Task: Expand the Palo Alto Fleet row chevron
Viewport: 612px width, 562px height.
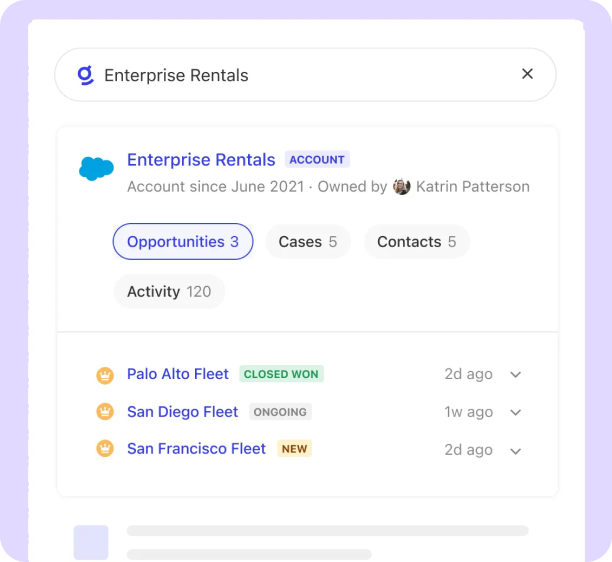Action: [x=516, y=375]
